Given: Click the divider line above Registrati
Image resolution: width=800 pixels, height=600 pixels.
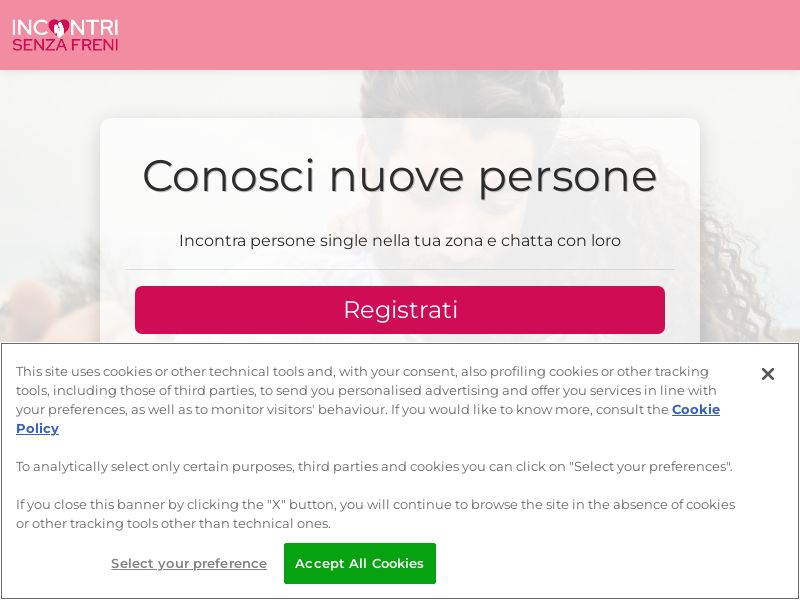Looking at the screenshot, I should [400, 271].
